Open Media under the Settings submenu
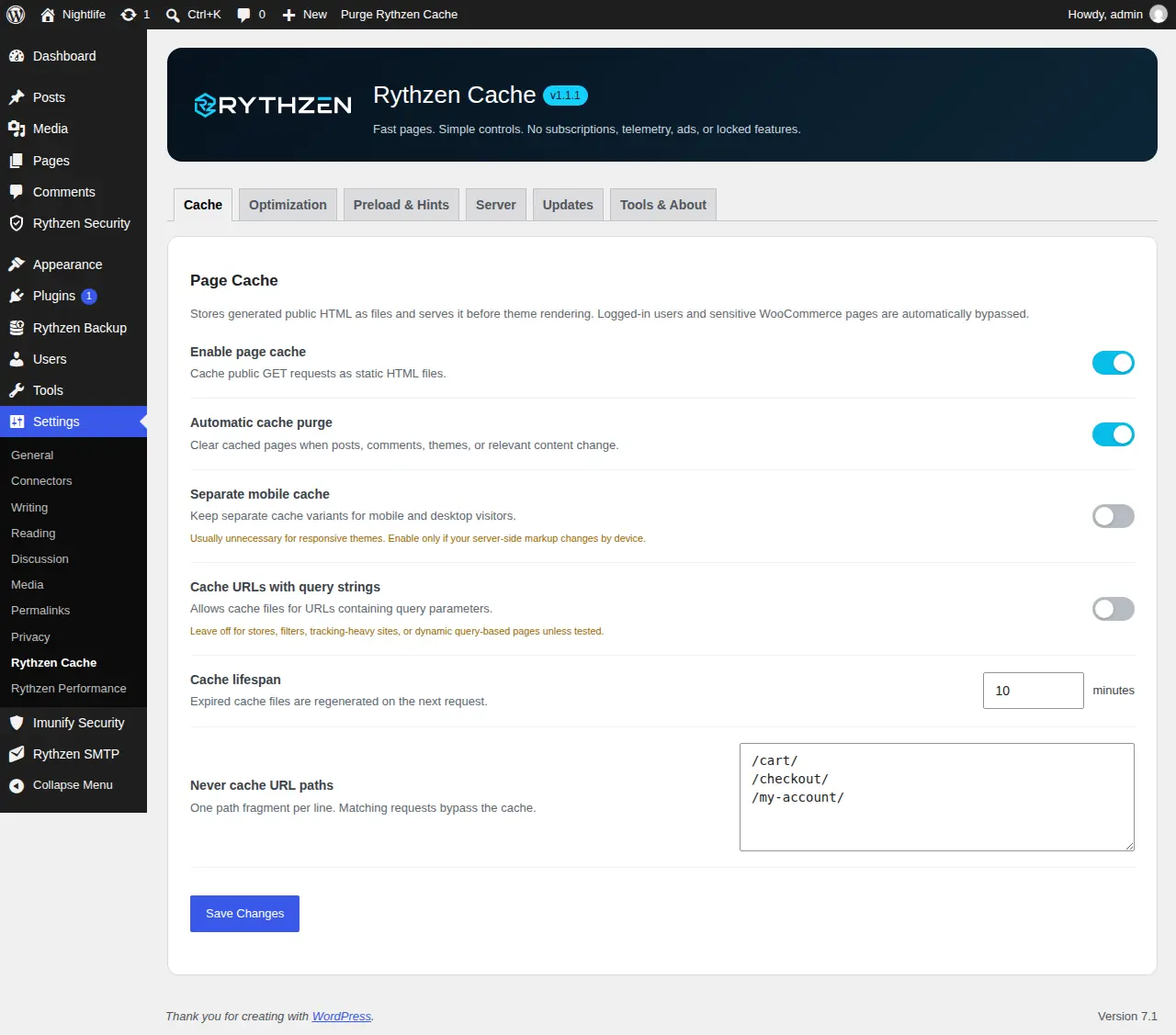Image resolution: width=1176 pixels, height=1035 pixels. coord(28,584)
